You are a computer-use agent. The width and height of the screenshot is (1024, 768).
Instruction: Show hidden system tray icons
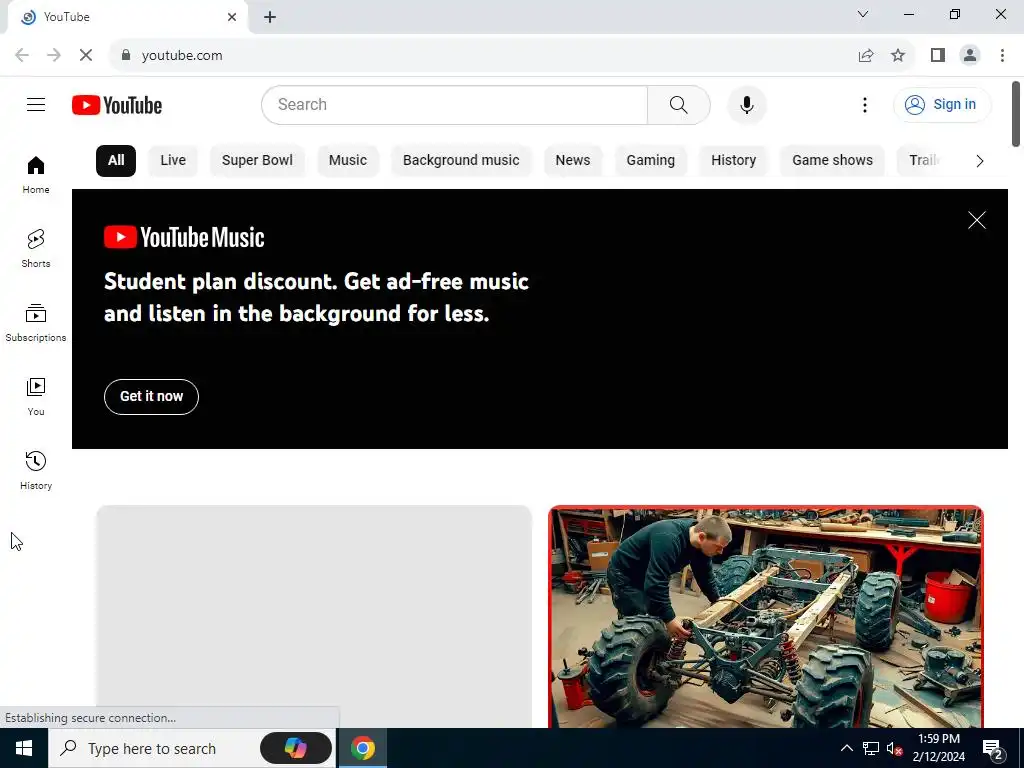point(846,748)
